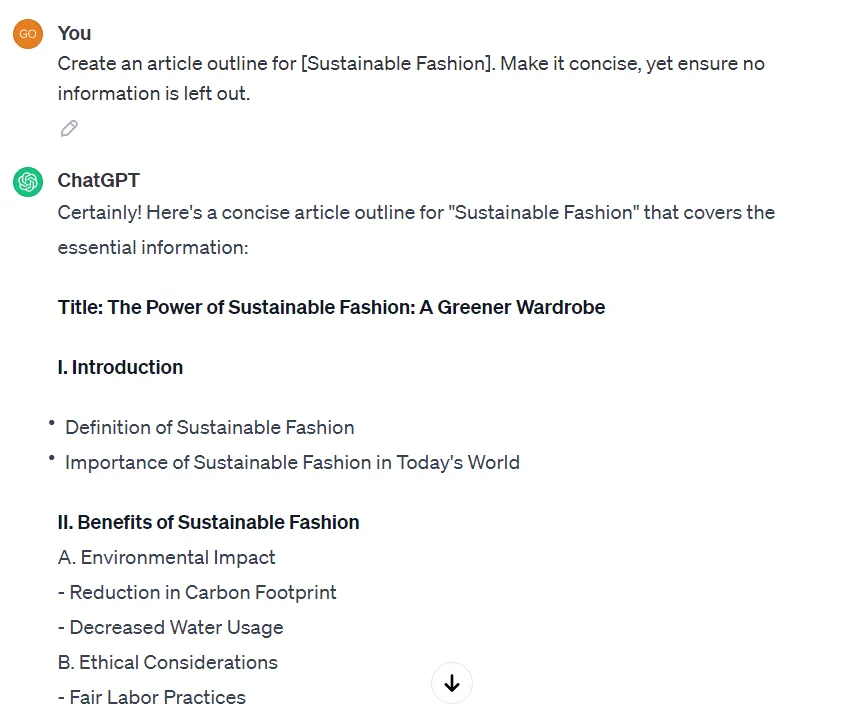Screen dimensions: 860x713
Task: Click the 'II. Benefits of Sustainable Fashion' heading
Action: (208, 522)
